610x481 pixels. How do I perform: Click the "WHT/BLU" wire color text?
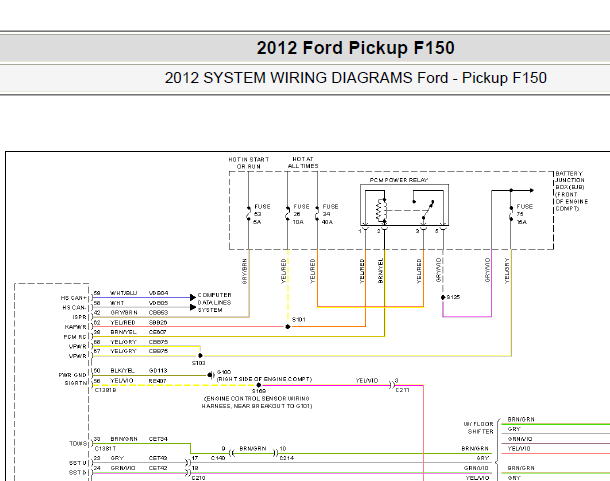tap(123, 293)
